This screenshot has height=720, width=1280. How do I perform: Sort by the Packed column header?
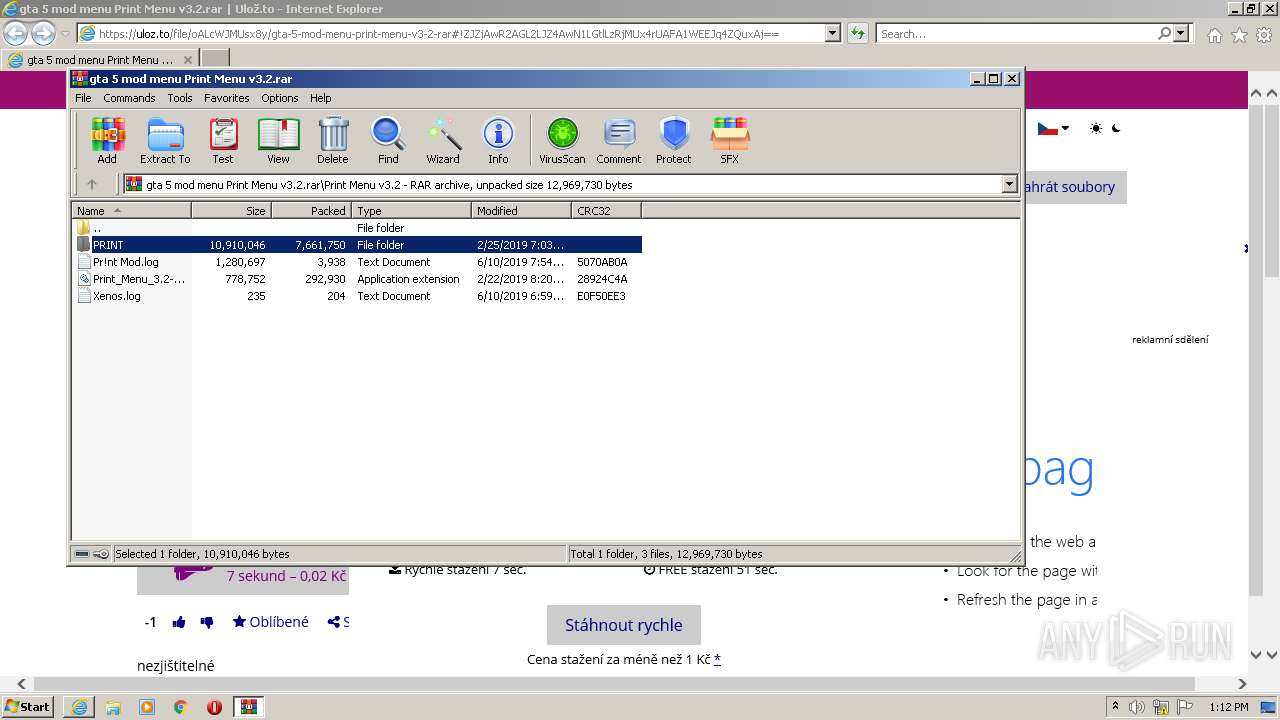coord(311,211)
